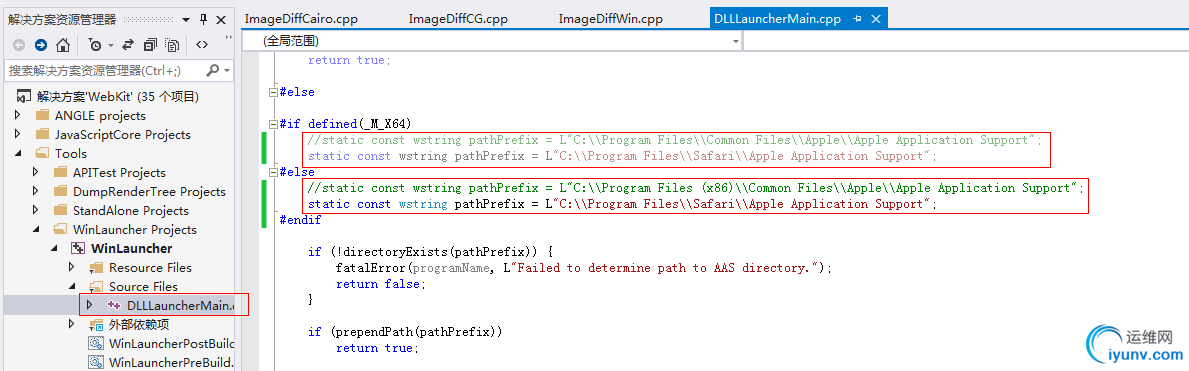
Task: Select the WinLauncherPreBuild file
Action: [171, 363]
